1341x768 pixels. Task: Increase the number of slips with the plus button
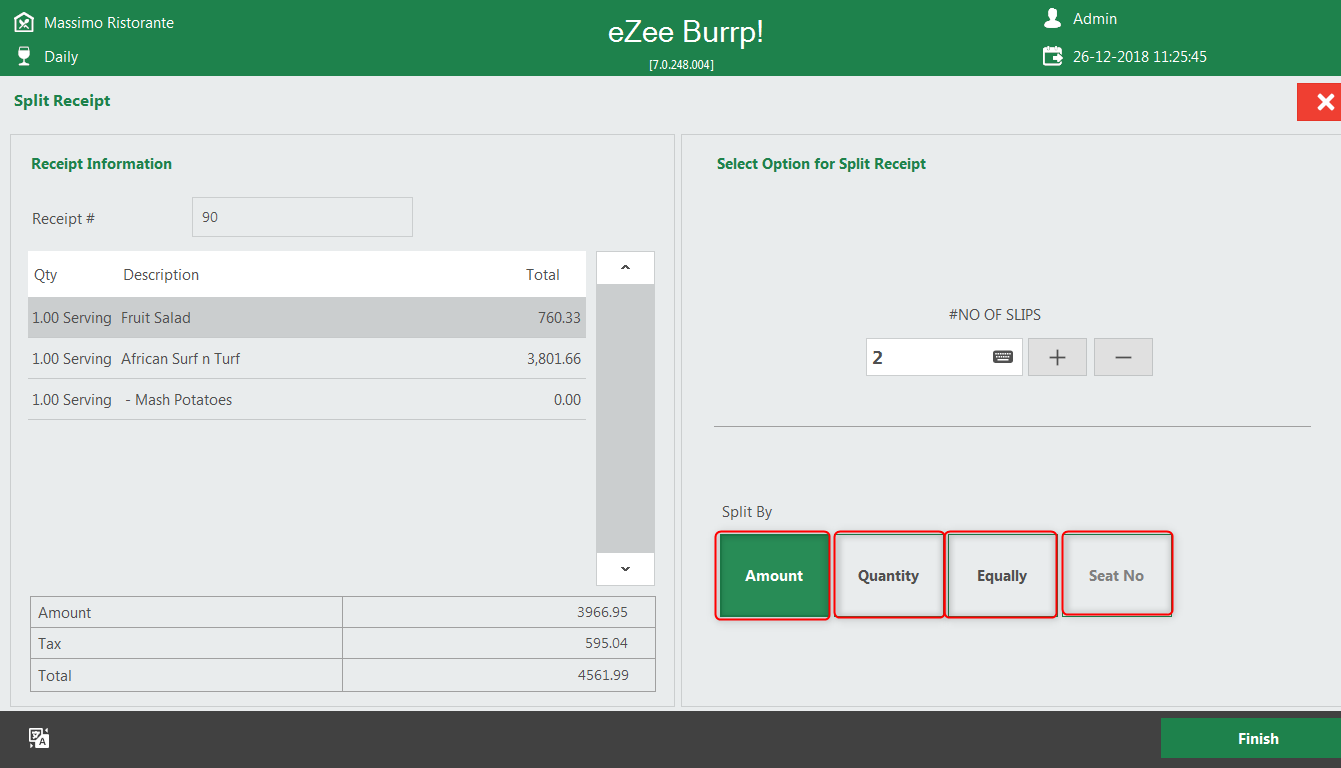point(1057,357)
